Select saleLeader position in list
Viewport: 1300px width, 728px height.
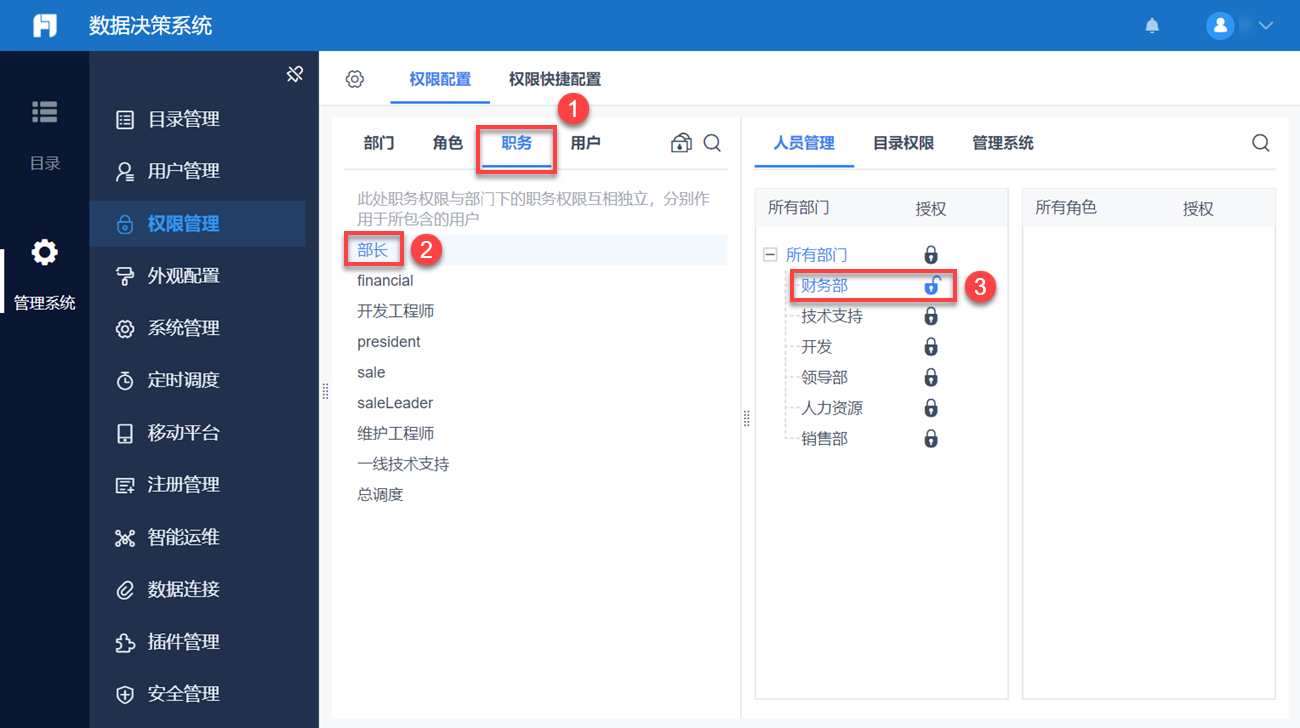pyautogui.click(x=395, y=403)
